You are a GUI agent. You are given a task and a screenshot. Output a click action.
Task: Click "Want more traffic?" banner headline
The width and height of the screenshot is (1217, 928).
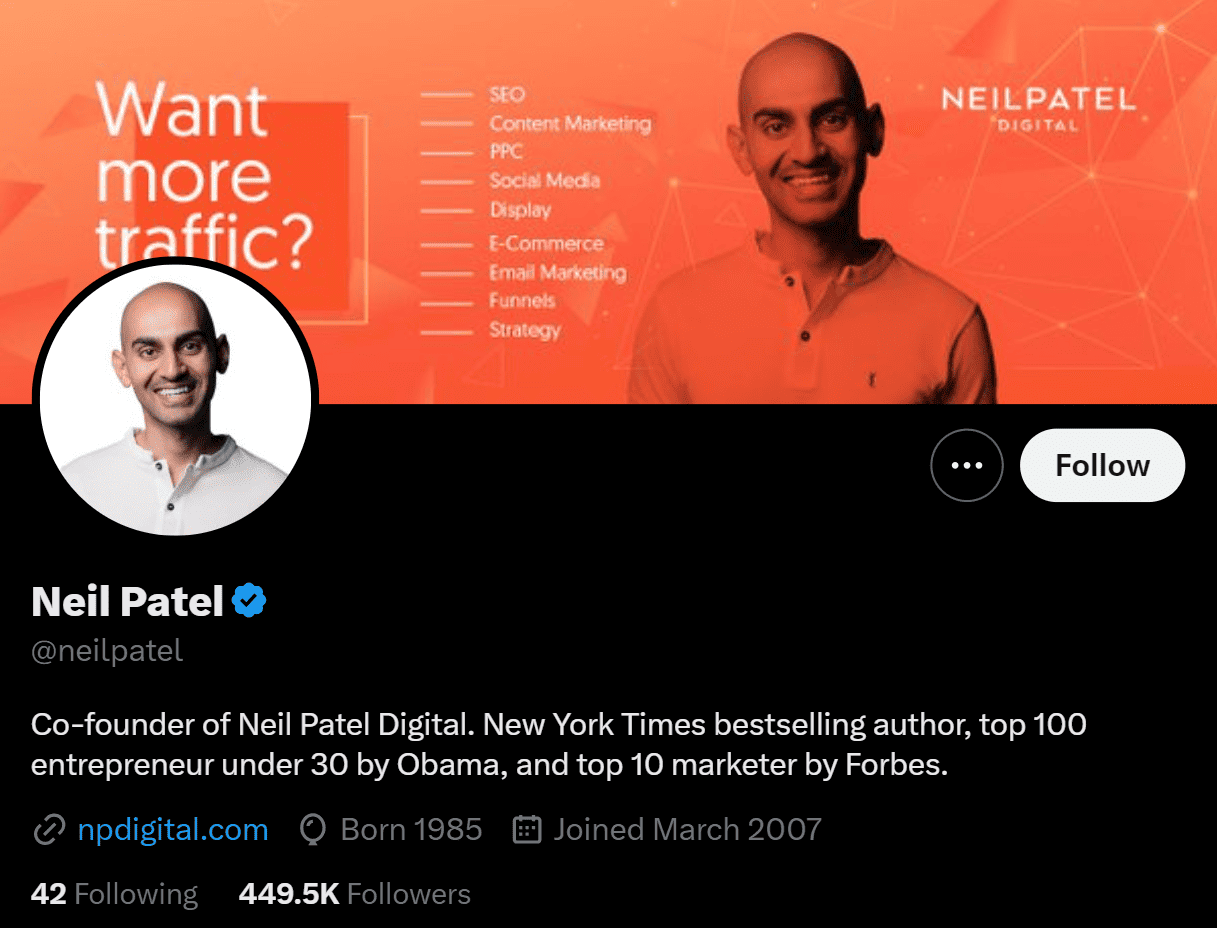204,172
